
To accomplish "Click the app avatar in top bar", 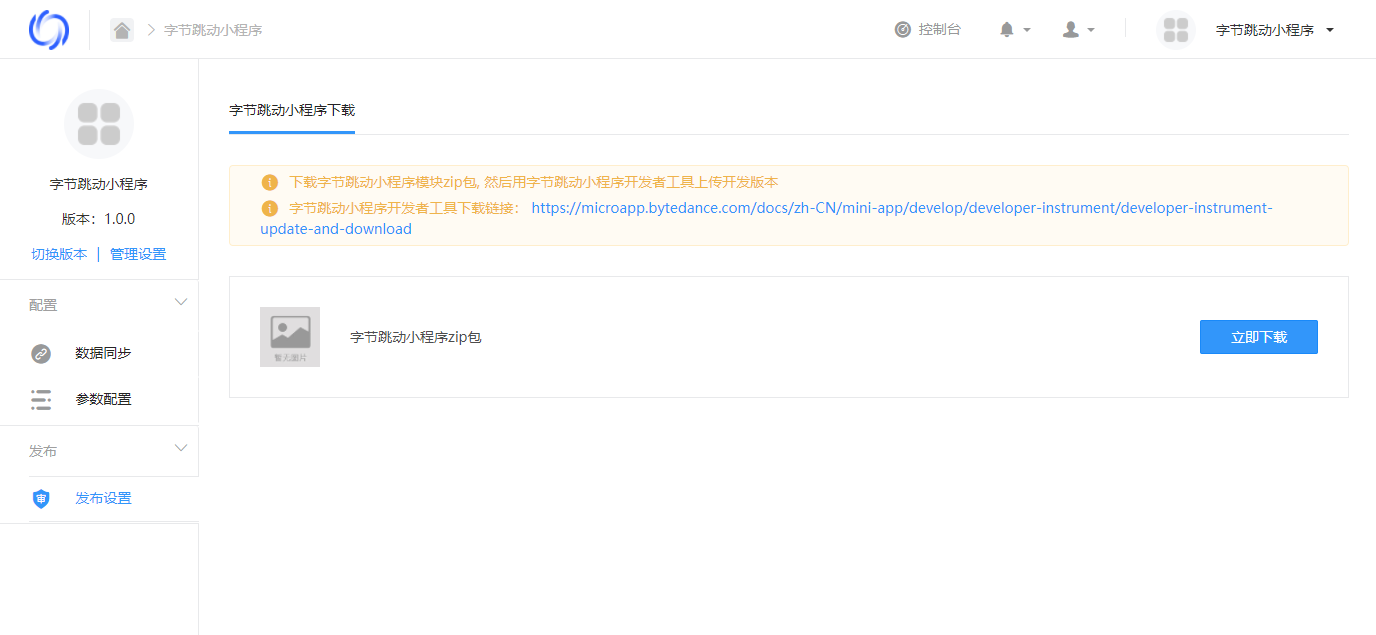I will (1176, 30).
